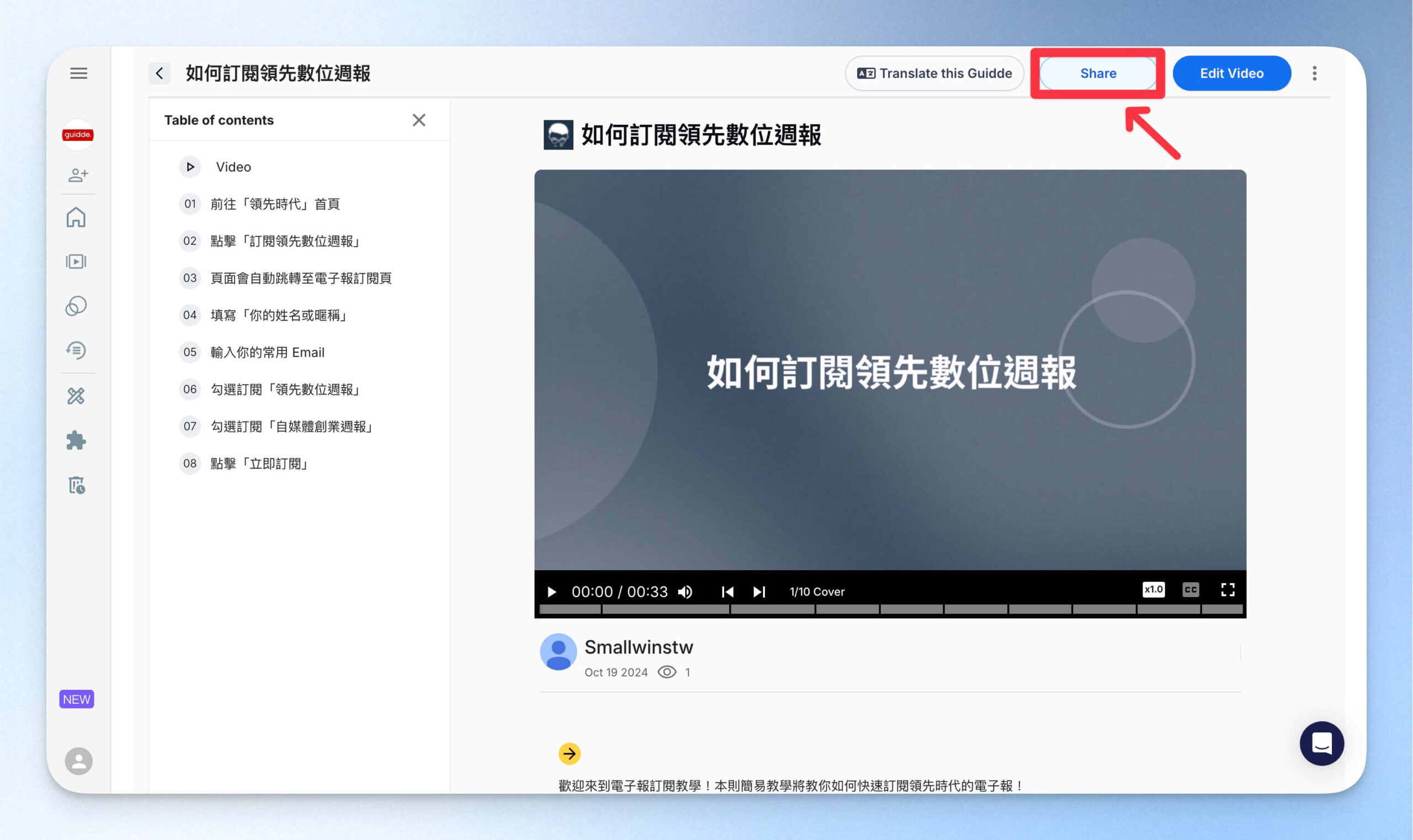The height and width of the screenshot is (840, 1413).
Task: Open the chat support bubble
Action: (x=1321, y=743)
